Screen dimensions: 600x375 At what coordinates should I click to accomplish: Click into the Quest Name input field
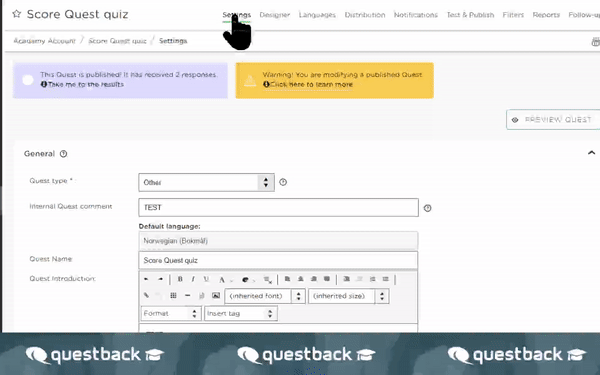[x=278, y=260]
